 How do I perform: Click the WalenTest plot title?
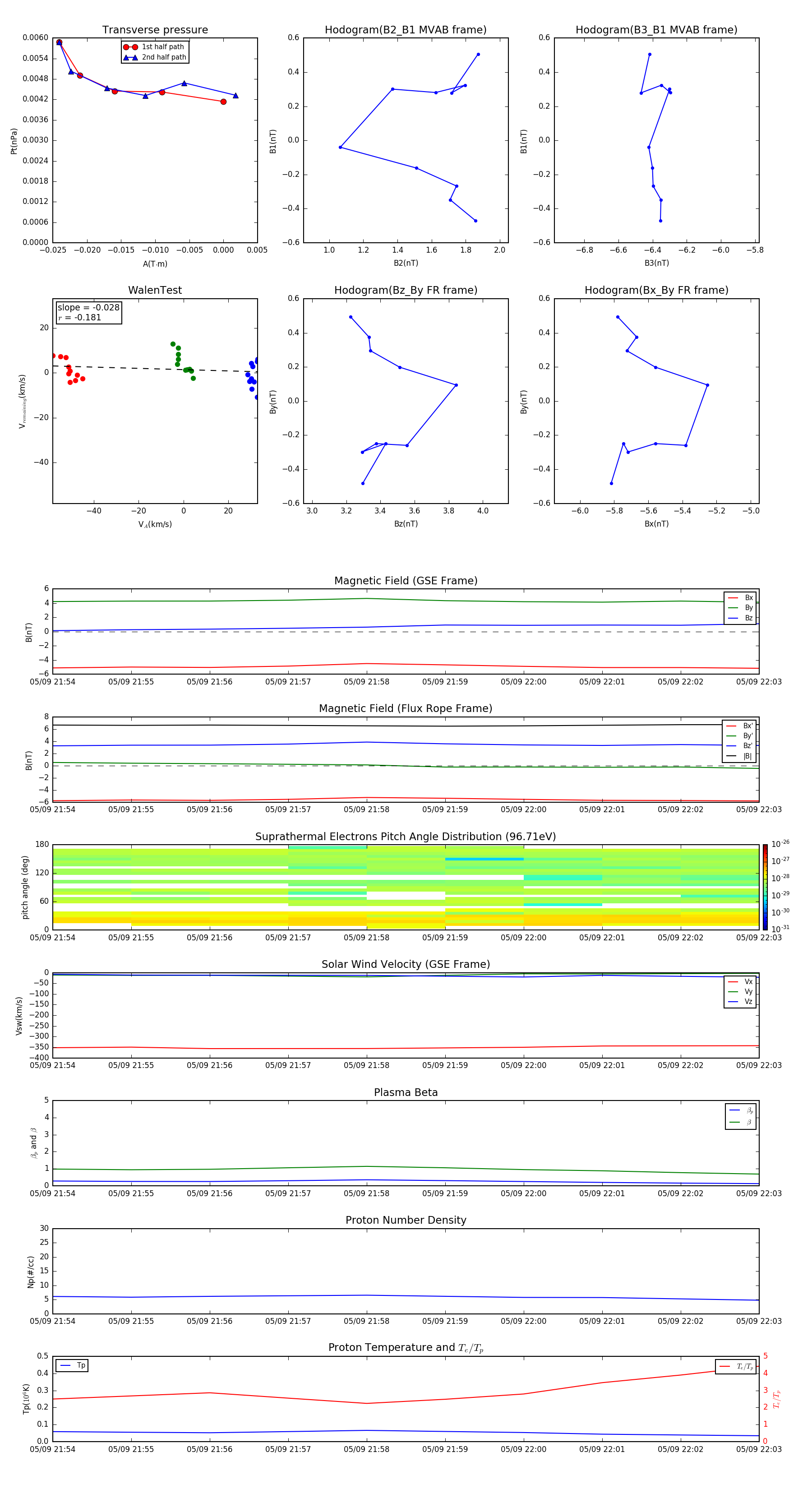click(155, 290)
